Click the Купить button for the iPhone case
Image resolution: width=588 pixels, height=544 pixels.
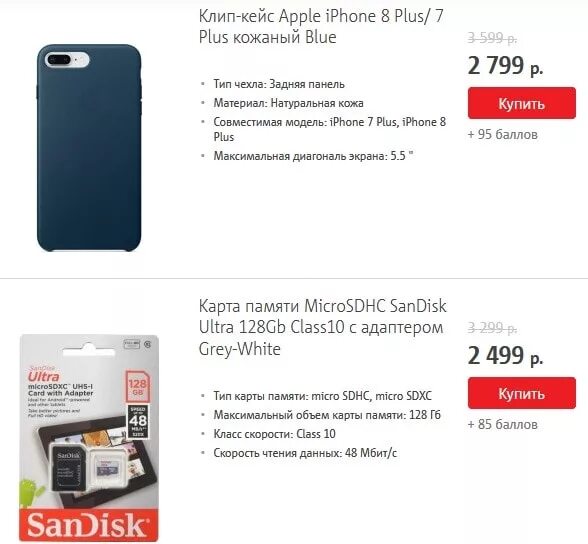pyautogui.click(x=522, y=103)
